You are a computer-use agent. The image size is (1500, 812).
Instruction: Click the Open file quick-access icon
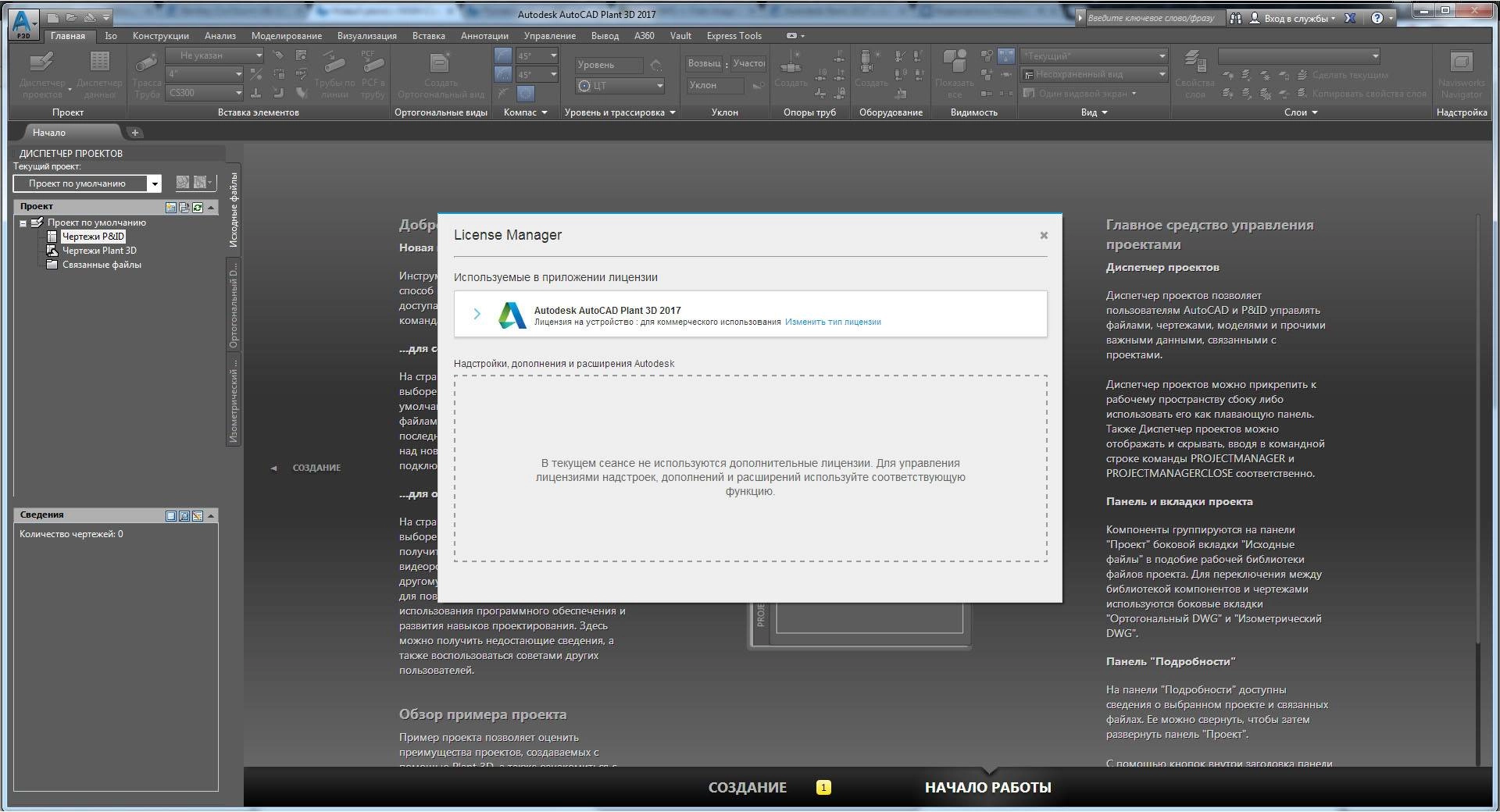[70, 16]
